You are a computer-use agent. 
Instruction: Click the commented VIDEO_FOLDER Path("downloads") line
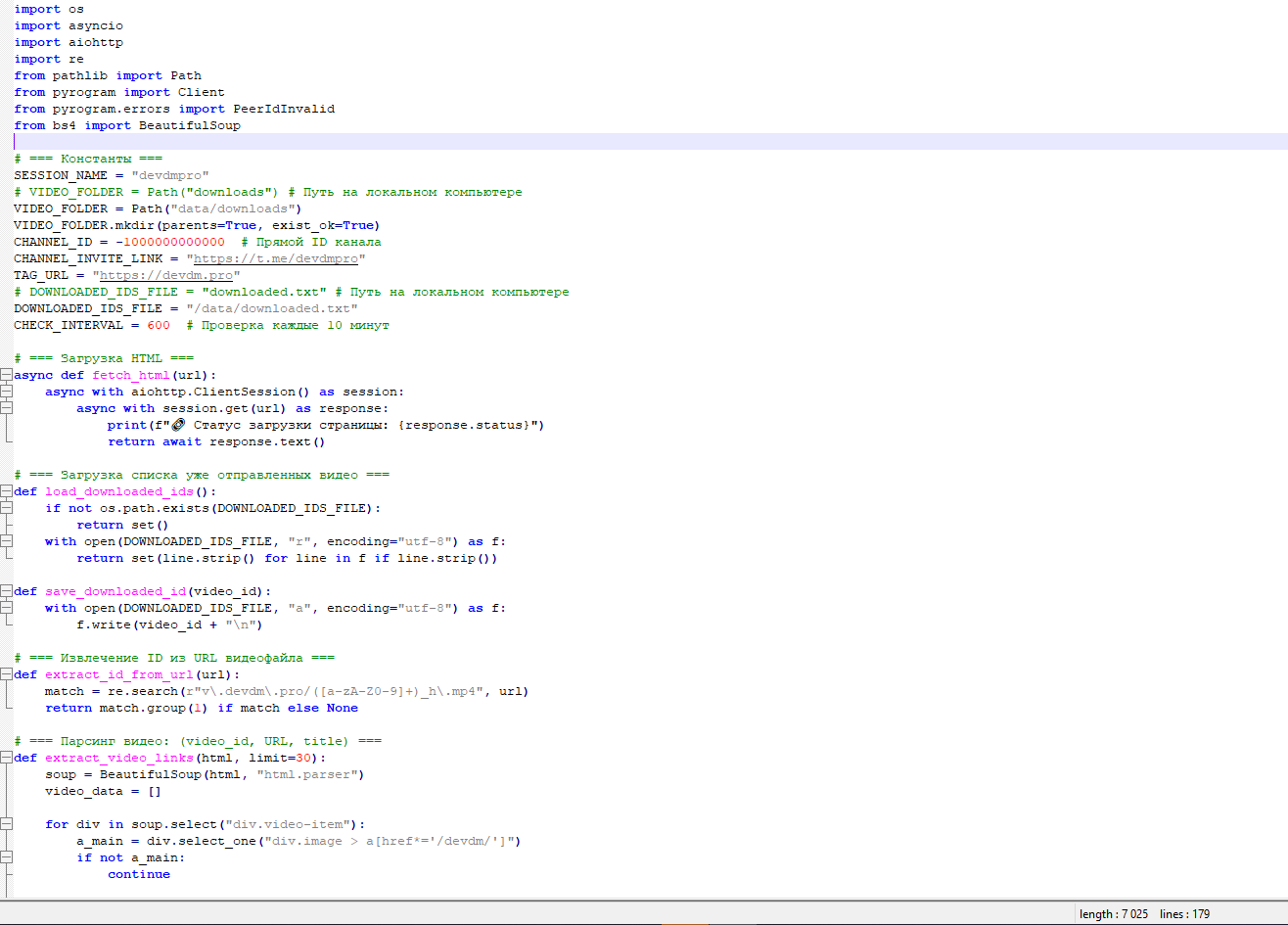[x=268, y=192]
